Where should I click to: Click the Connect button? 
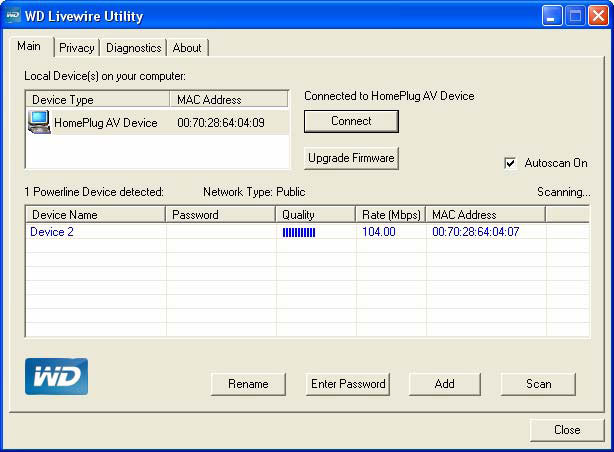(351, 121)
